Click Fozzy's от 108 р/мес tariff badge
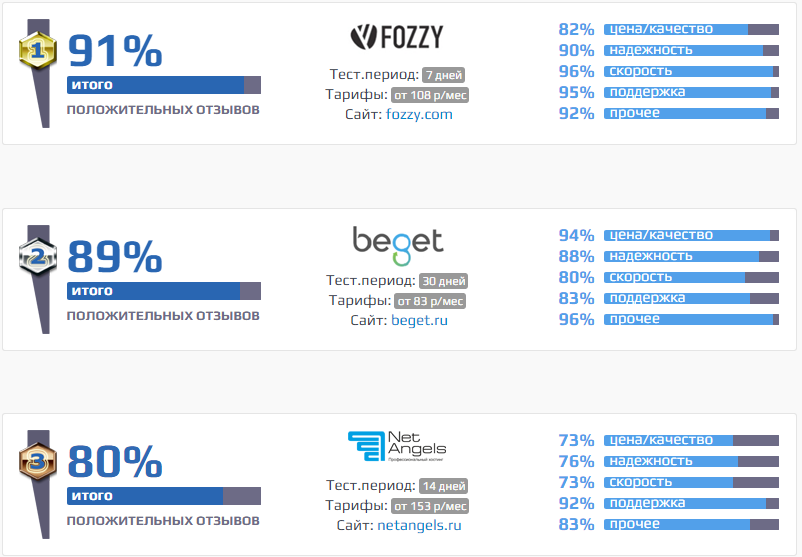 click(430, 95)
